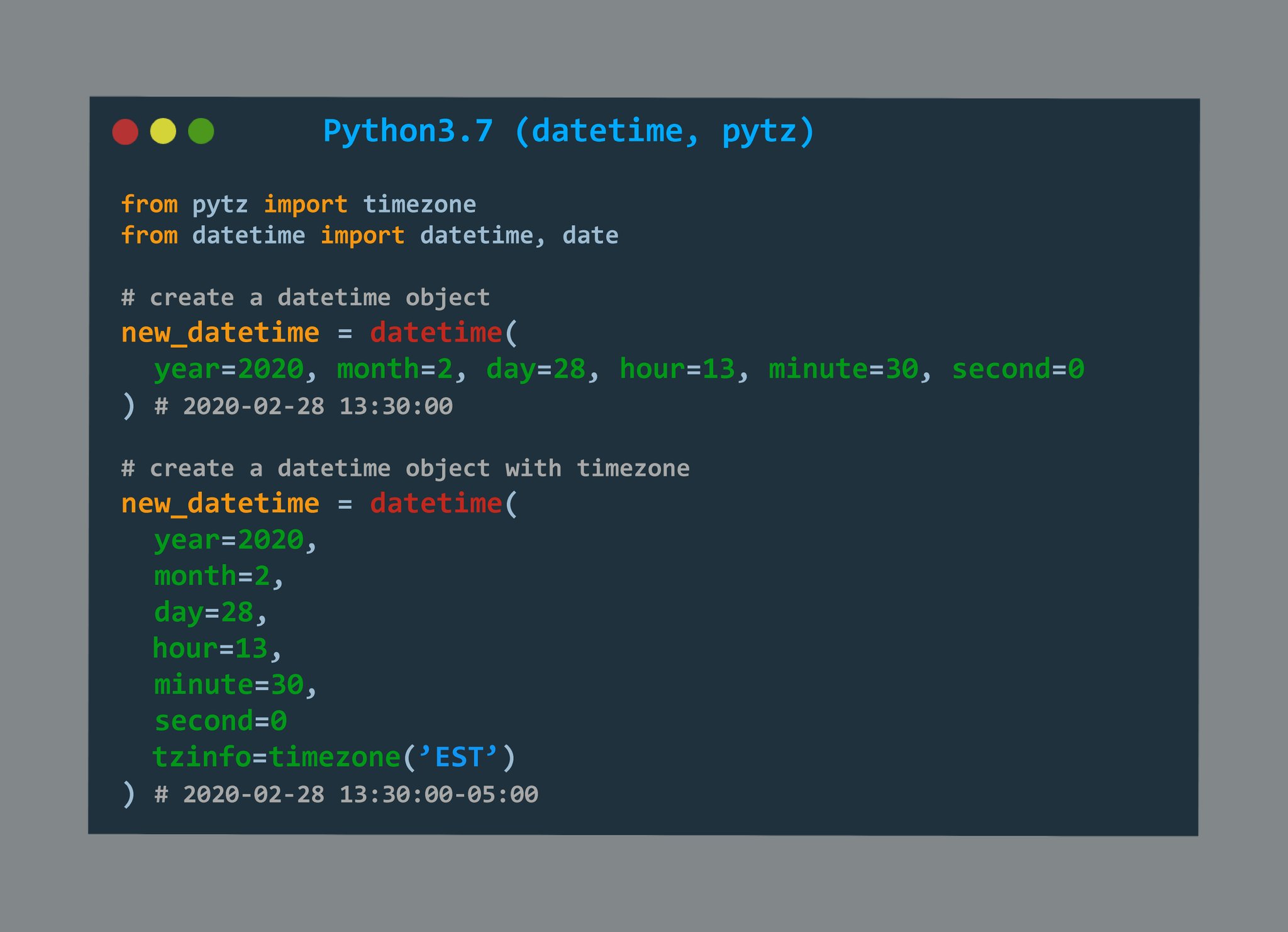Click the 'object with timezone' comment line
The width and height of the screenshot is (1288, 932).
406,469
